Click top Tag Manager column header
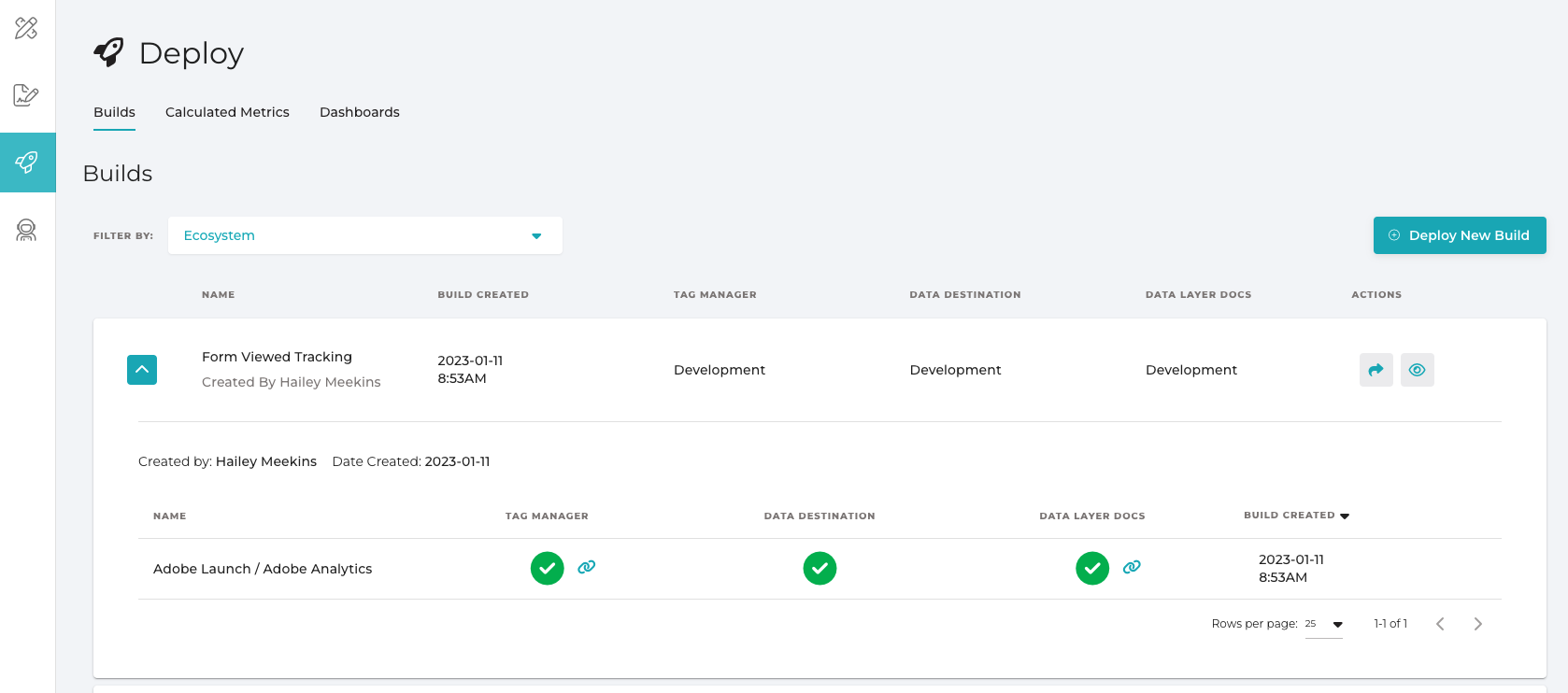The width and height of the screenshot is (1568, 693). (715, 295)
